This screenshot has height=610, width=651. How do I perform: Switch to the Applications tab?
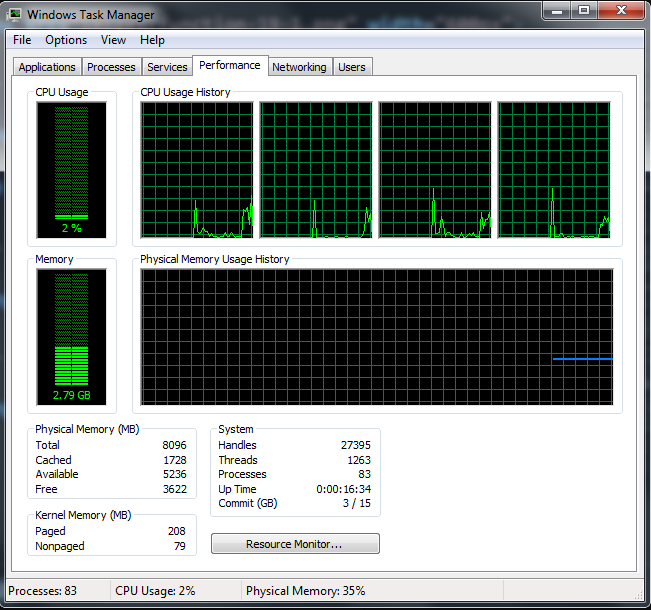pyautogui.click(x=47, y=67)
